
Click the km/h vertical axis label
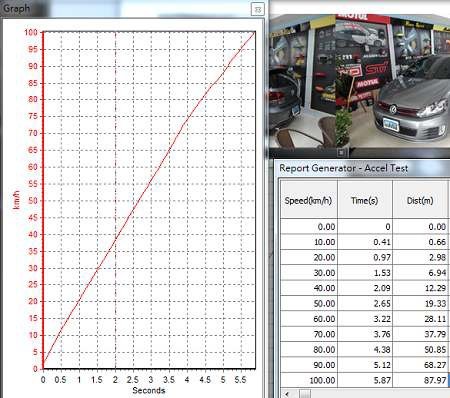tap(16, 200)
